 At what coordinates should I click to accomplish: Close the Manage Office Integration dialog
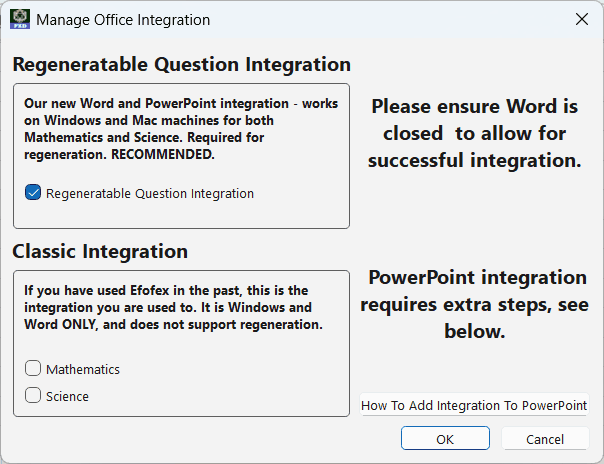pos(581,19)
